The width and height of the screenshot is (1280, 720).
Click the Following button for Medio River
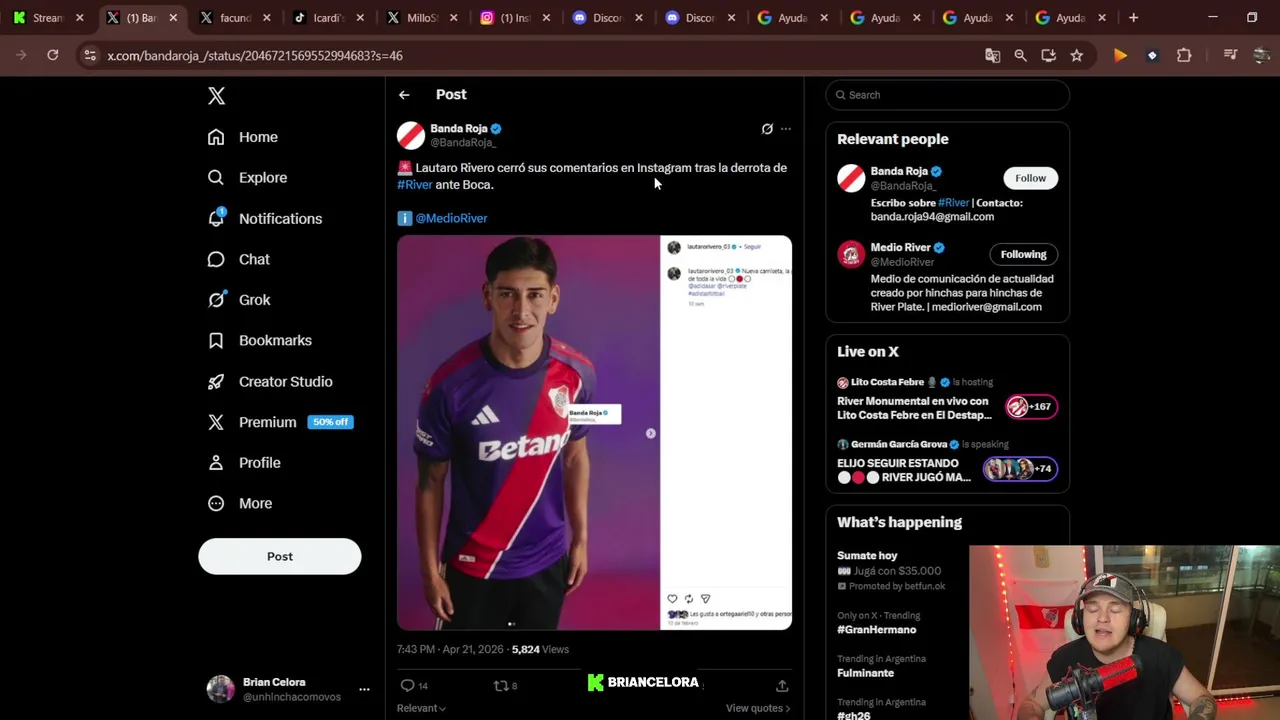1023,254
